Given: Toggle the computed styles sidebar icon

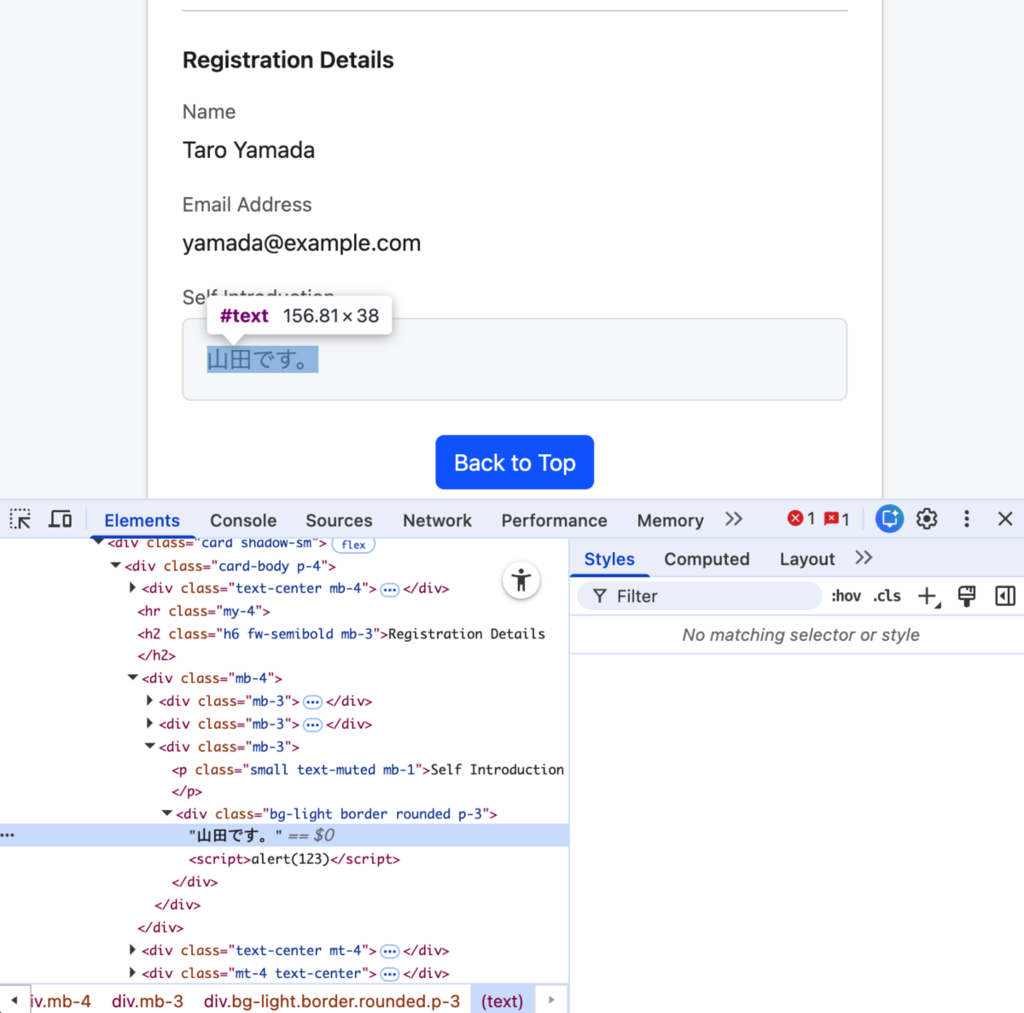Looking at the screenshot, I should (1004, 596).
